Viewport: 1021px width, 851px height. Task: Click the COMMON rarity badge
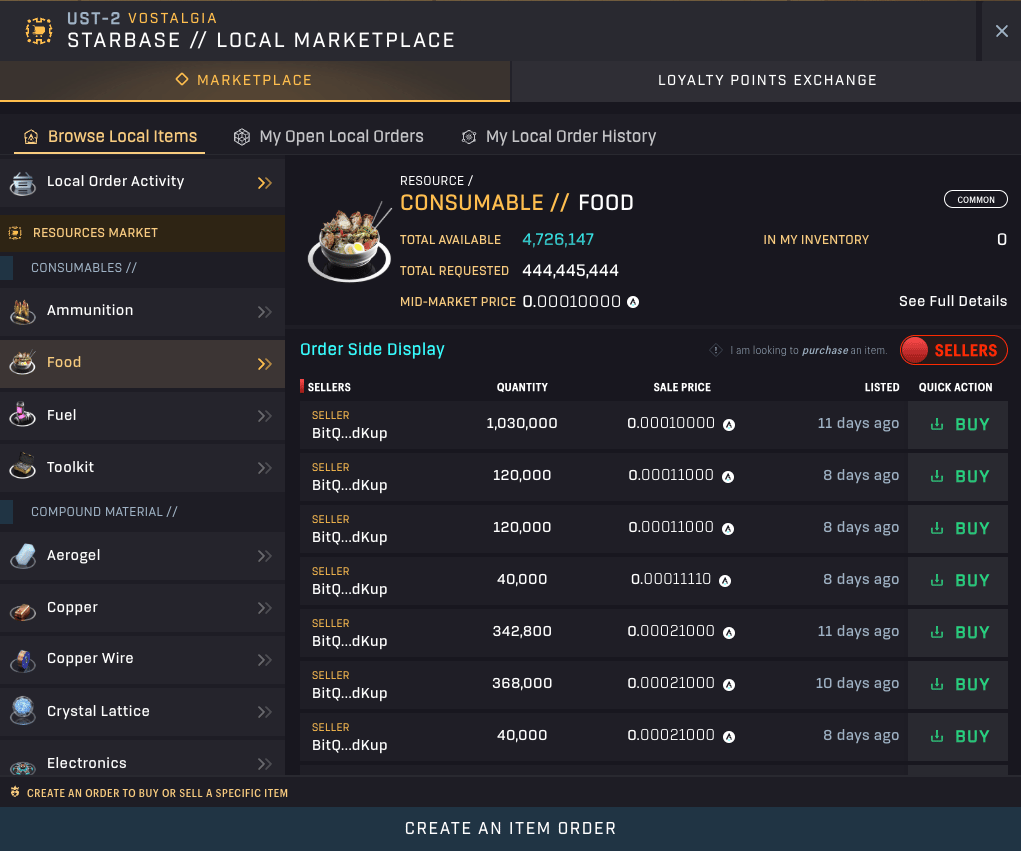(x=975, y=199)
